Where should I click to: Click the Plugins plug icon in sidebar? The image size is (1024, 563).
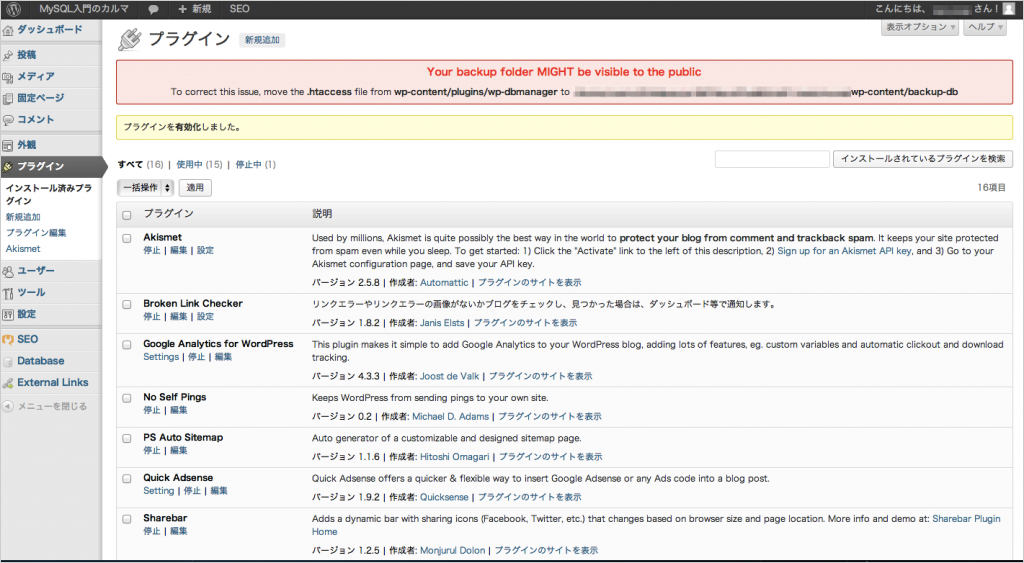pos(8,167)
